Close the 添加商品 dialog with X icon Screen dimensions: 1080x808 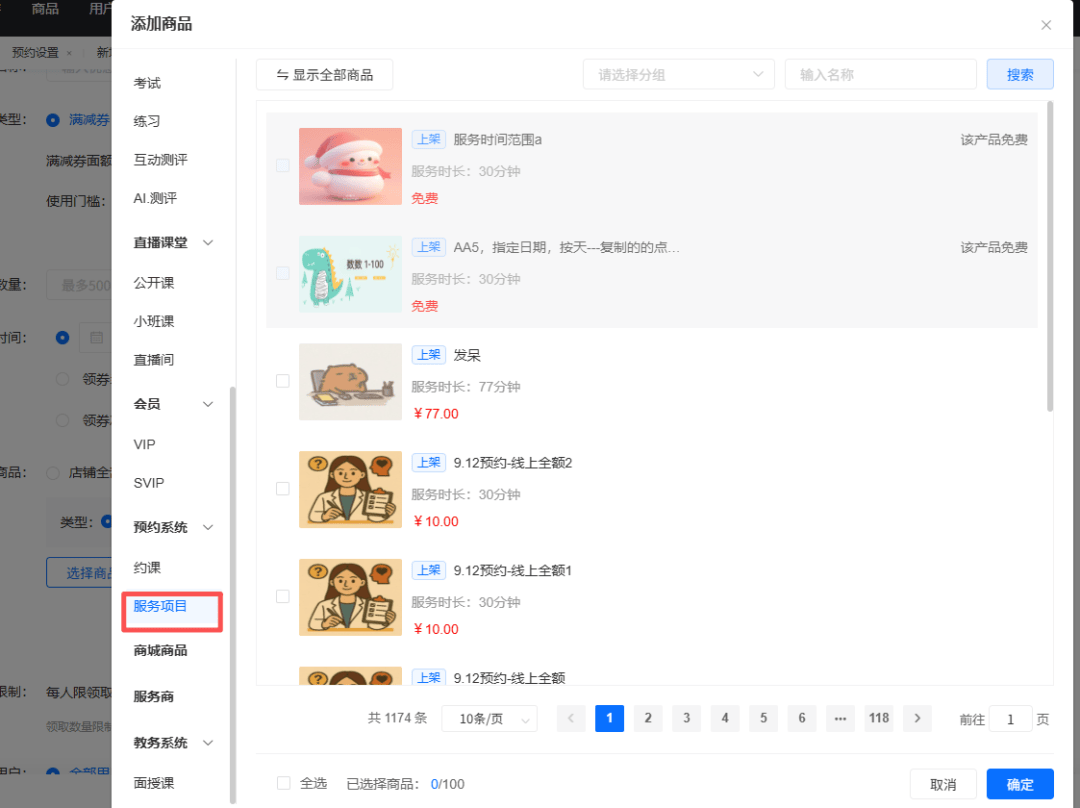pos(1046,25)
